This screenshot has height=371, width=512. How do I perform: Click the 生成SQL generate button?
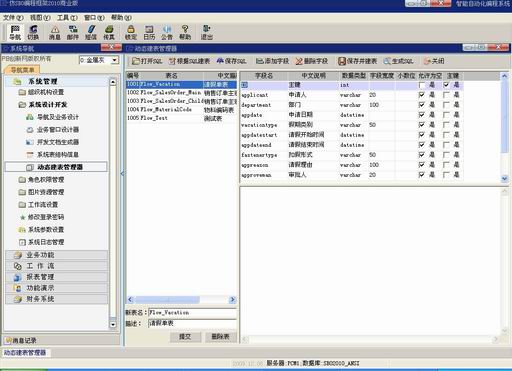(x=398, y=61)
